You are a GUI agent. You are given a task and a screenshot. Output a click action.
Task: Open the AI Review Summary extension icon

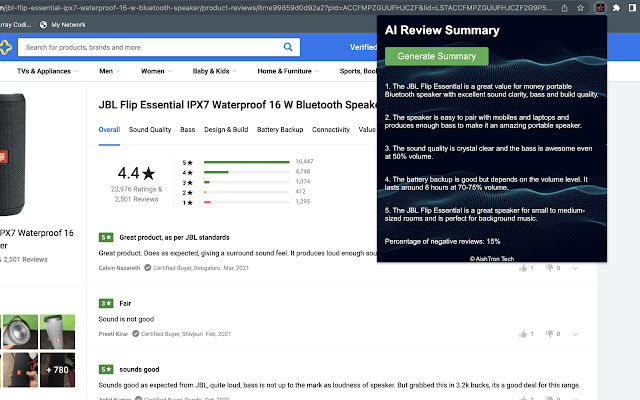[600, 8]
